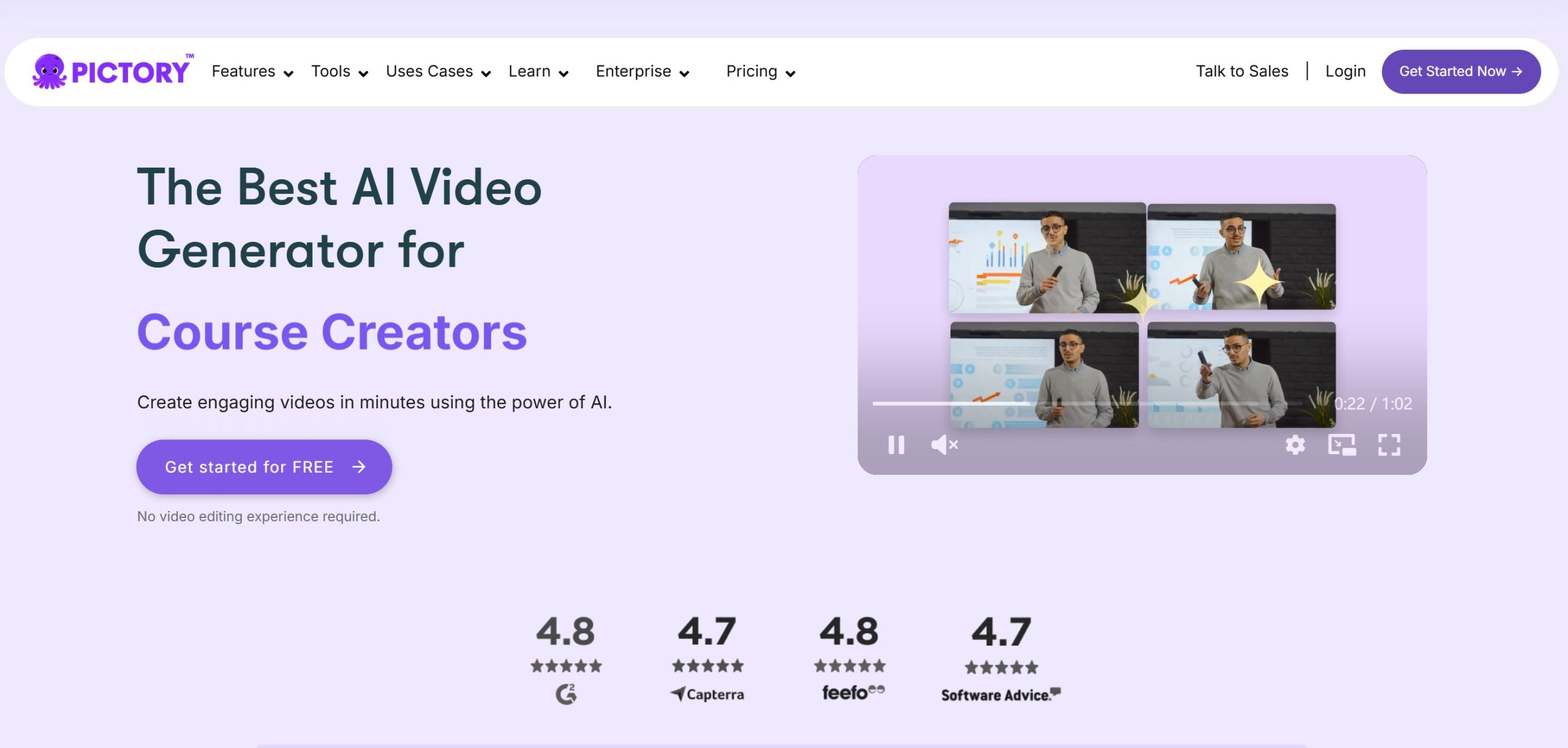Screen dimensions: 1568x748
Task: Click the Software Advice logo
Action: [x=1000, y=695]
